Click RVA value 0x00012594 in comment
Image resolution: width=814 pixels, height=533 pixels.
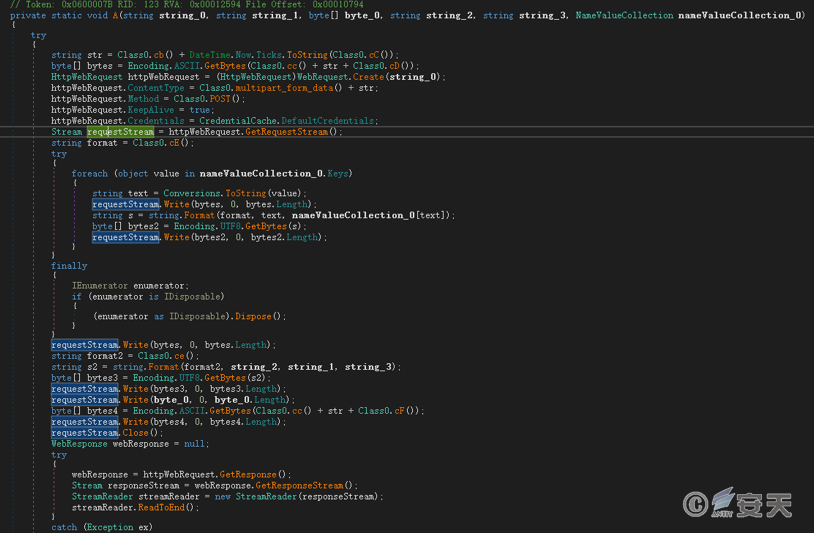(215, 4)
